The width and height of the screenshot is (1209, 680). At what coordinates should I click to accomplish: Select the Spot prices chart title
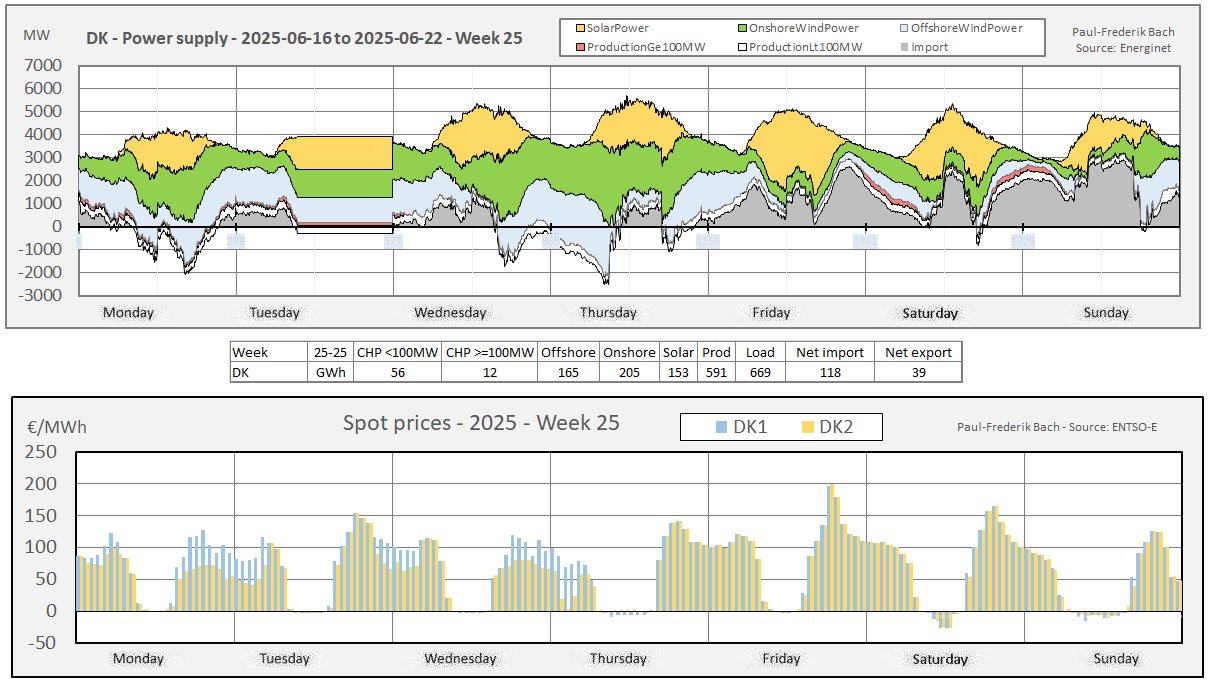(481, 423)
